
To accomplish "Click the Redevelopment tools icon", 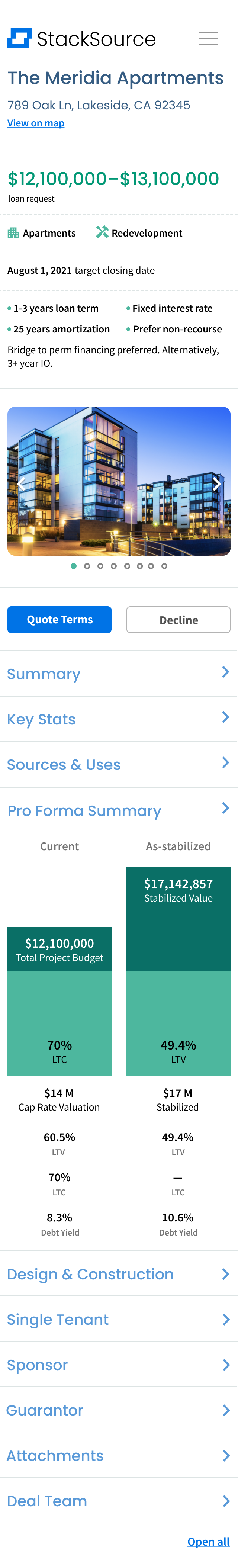I will pos(102,232).
